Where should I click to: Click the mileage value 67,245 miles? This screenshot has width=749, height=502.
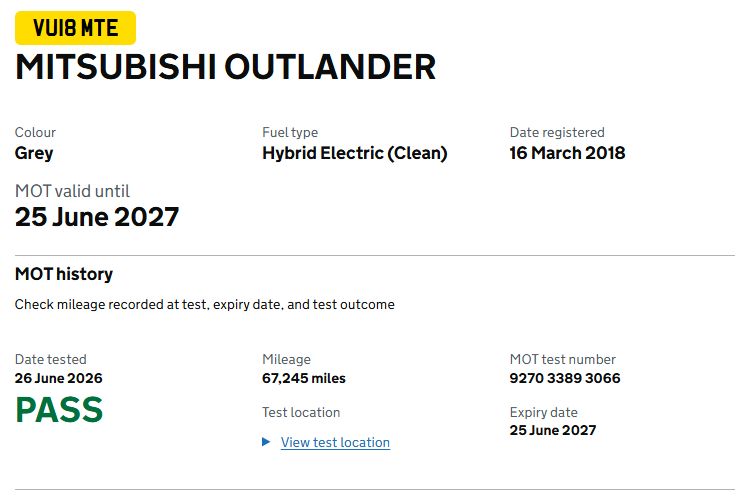click(303, 378)
